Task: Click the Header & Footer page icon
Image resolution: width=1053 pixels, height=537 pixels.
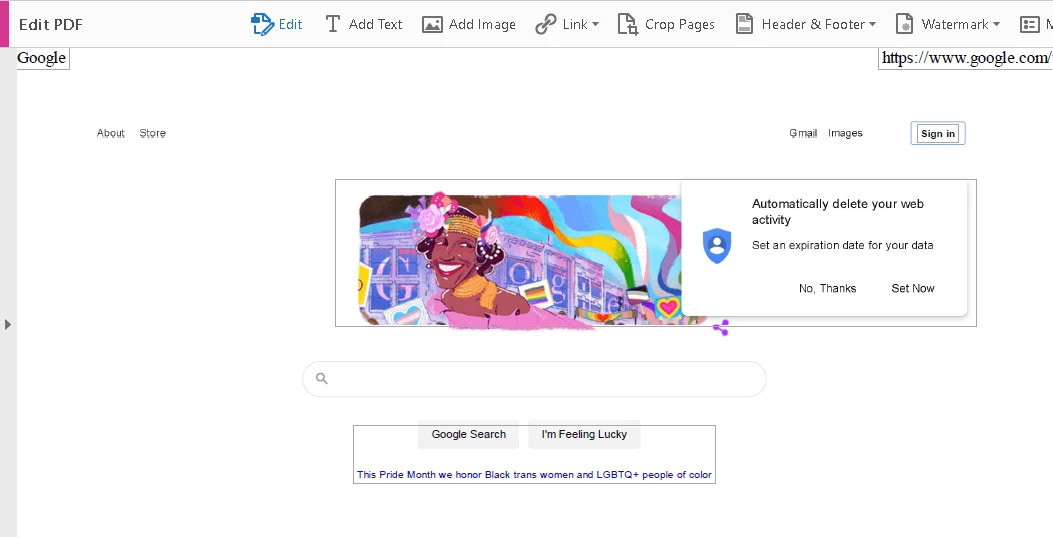Action: [x=744, y=24]
